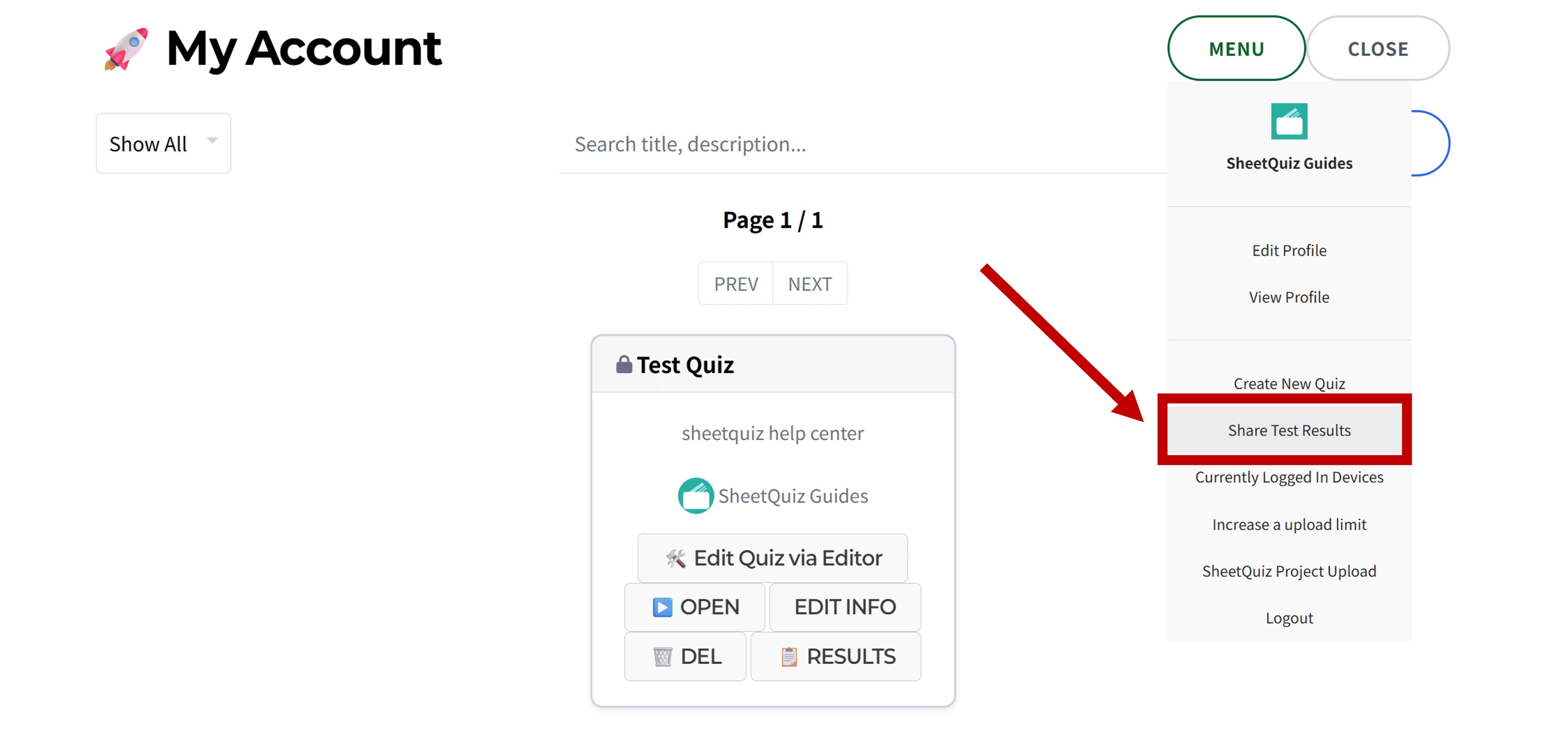The width and height of the screenshot is (1568, 733).
Task: Open Currently Logged In Devices
Action: coord(1288,477)
